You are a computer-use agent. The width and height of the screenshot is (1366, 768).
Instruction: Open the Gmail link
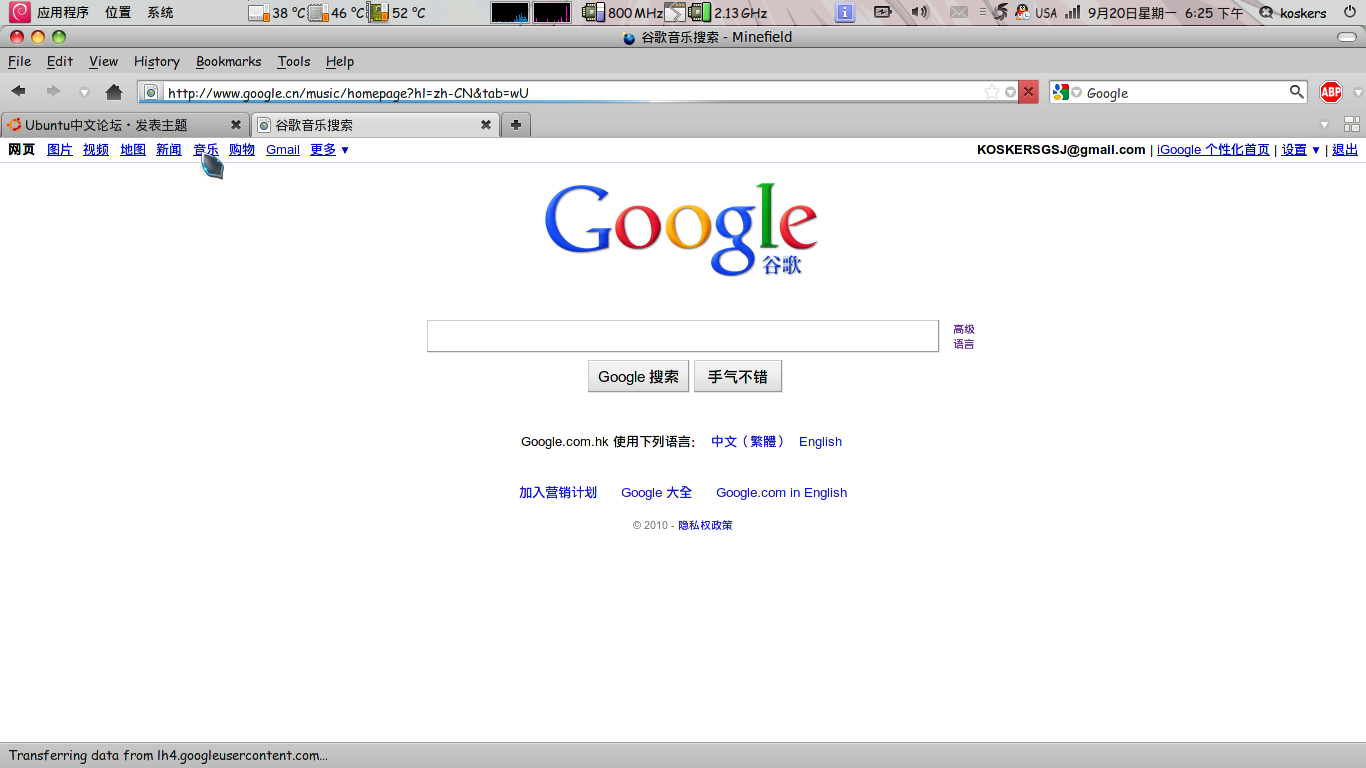pyautogui.click(x=283, y=150)
